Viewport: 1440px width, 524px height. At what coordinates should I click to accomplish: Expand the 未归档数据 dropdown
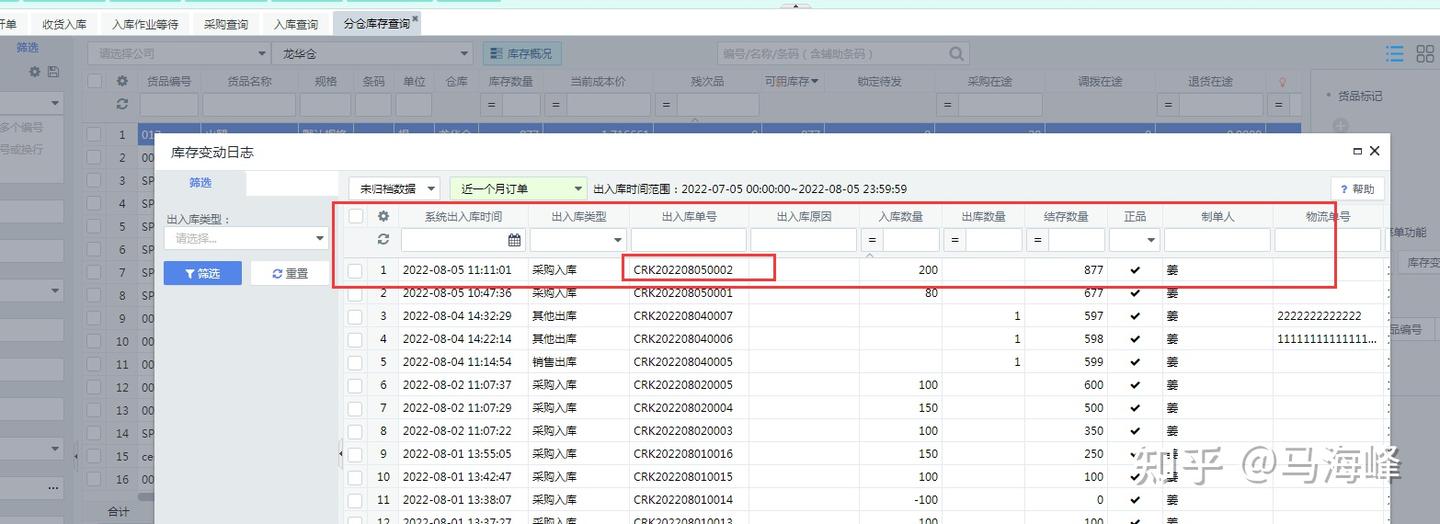[x=394, y=188]
